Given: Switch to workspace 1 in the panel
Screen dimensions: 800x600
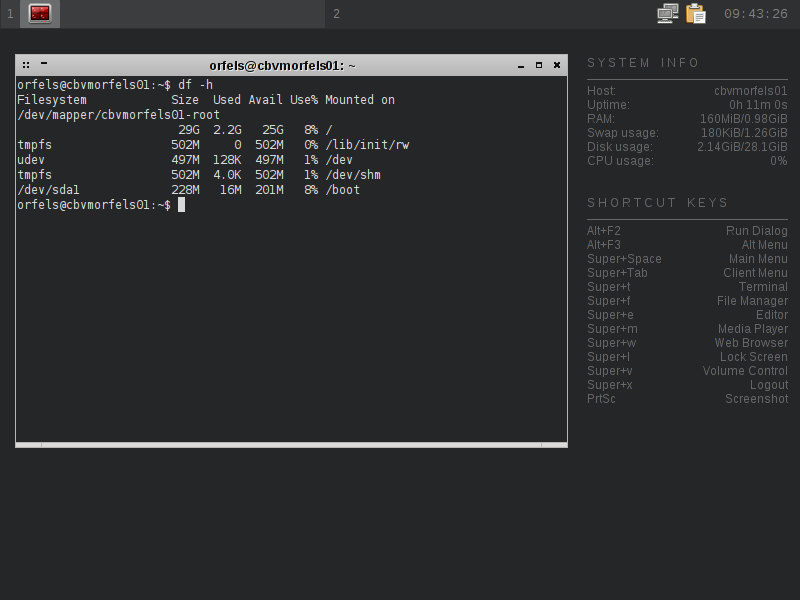Looking at the screenshot, I should click(x=10, y=14).
